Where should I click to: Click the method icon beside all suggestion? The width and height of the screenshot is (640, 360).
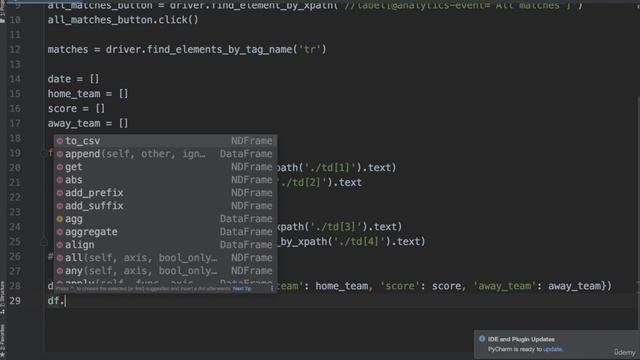tap(60, 258)
